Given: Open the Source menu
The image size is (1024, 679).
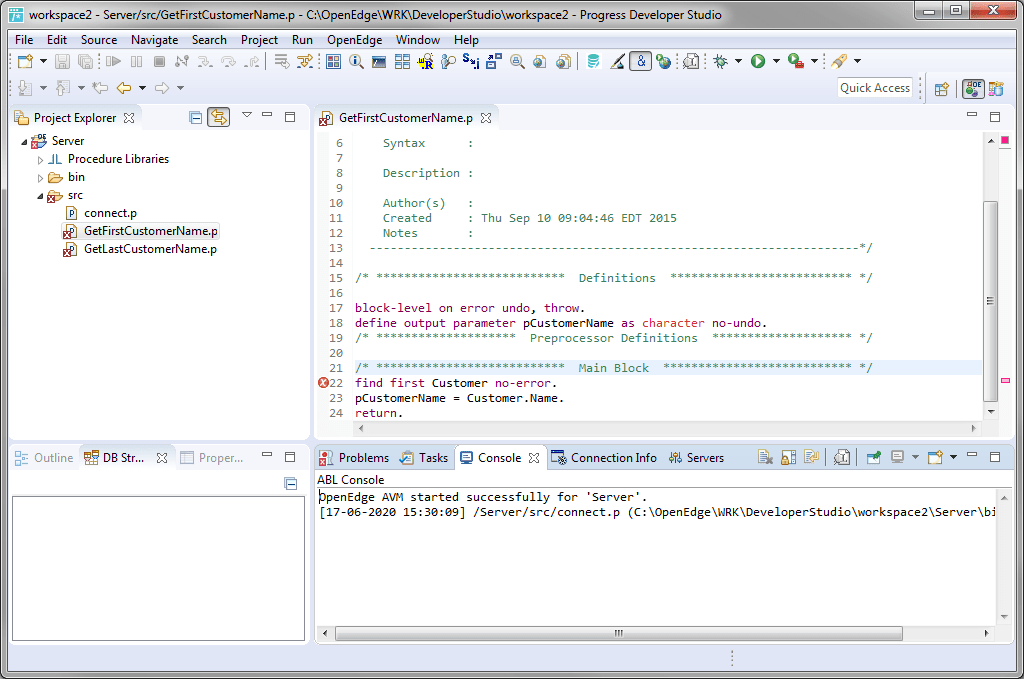Looking at the screenshot, I should pos(99,40).
